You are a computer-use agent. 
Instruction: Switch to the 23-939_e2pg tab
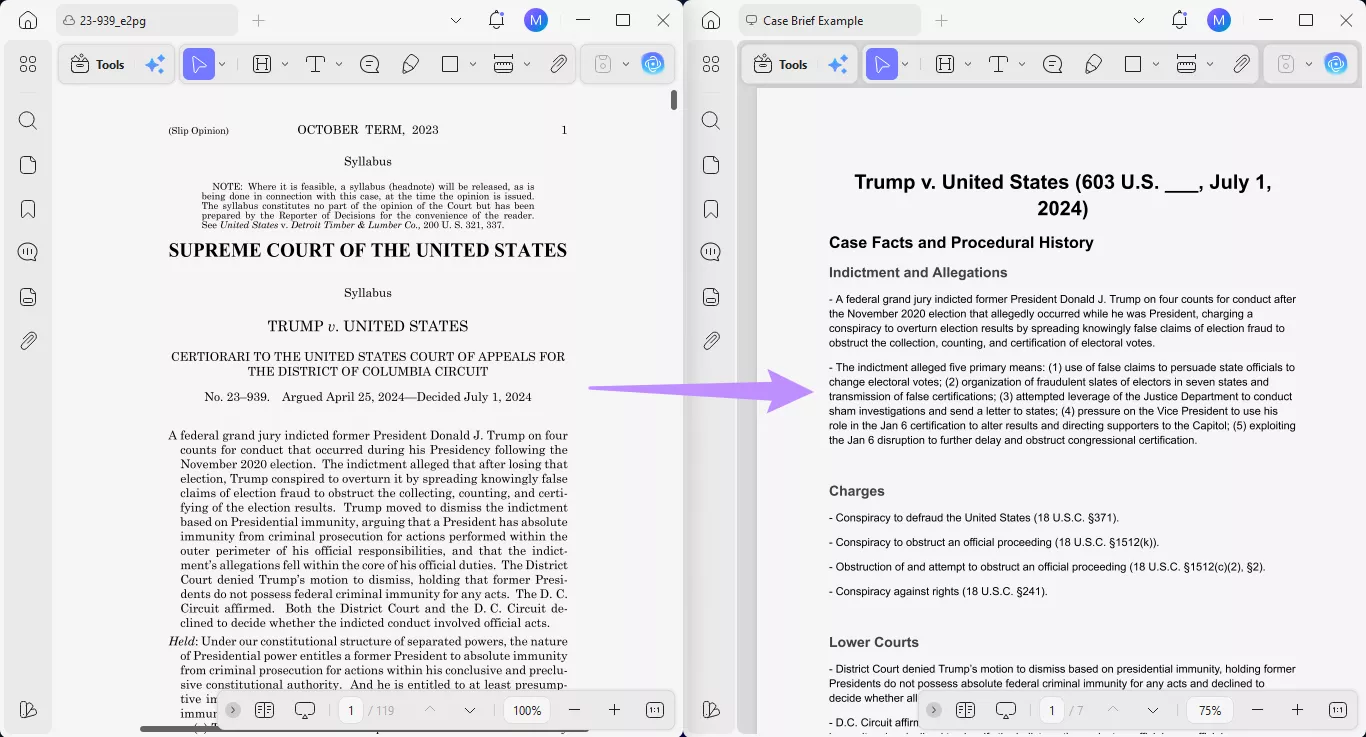coord(147,20)
